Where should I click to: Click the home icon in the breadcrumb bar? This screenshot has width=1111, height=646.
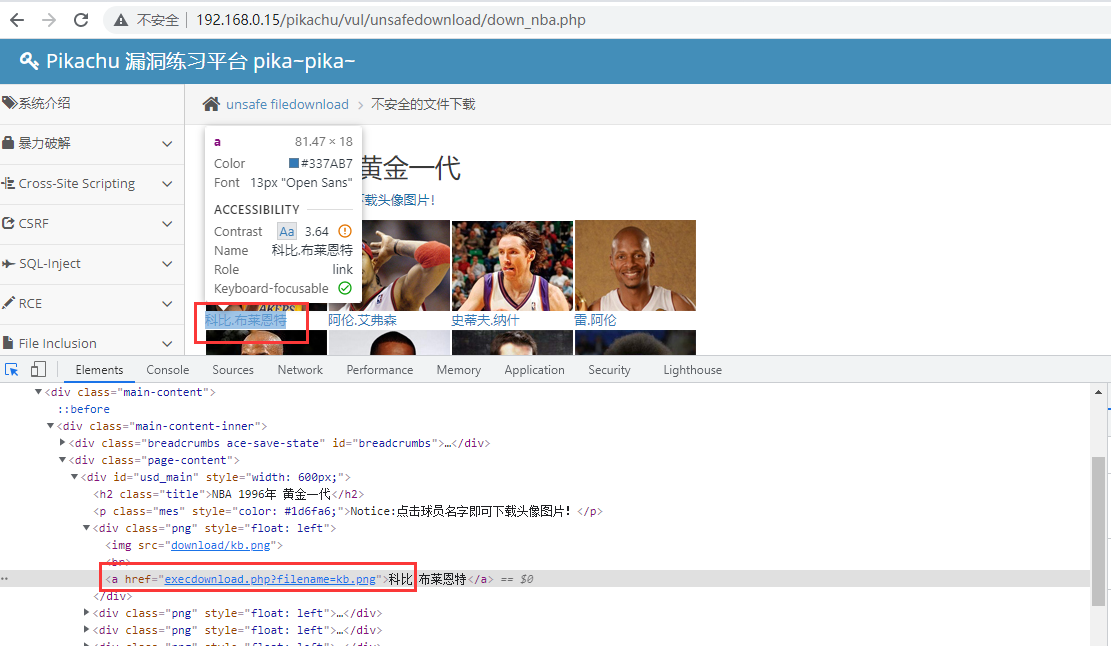pyautogui.click(x=210, y=104)
